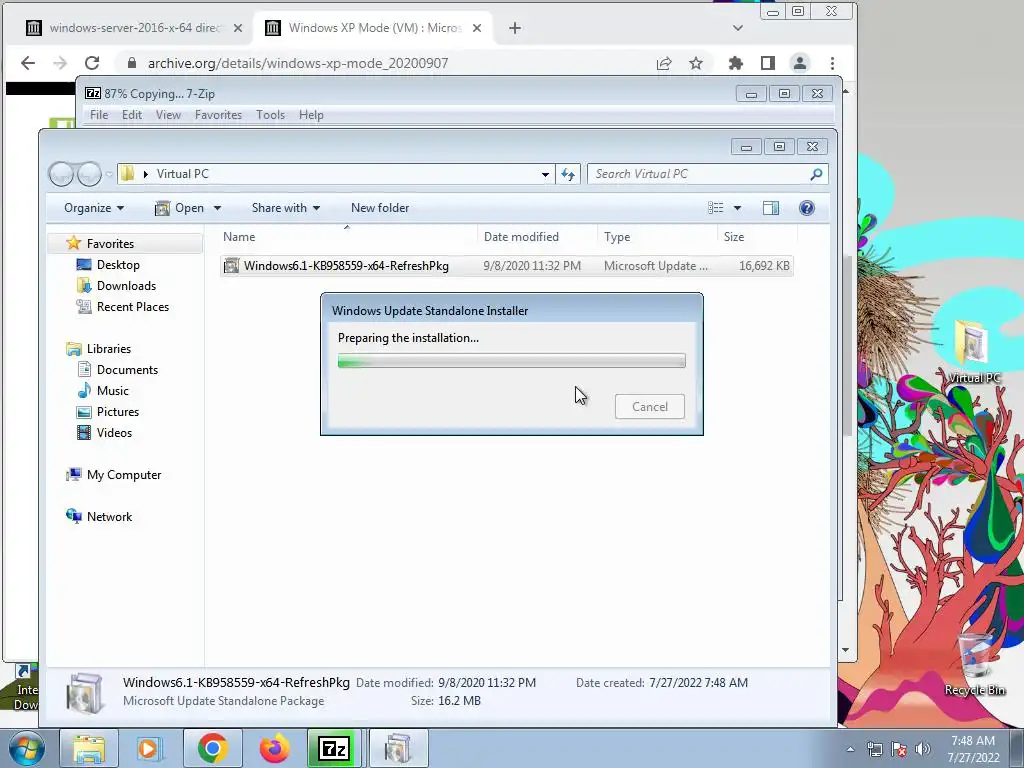Switch to 7-Zip taskbar button

(x=334, y=748)
